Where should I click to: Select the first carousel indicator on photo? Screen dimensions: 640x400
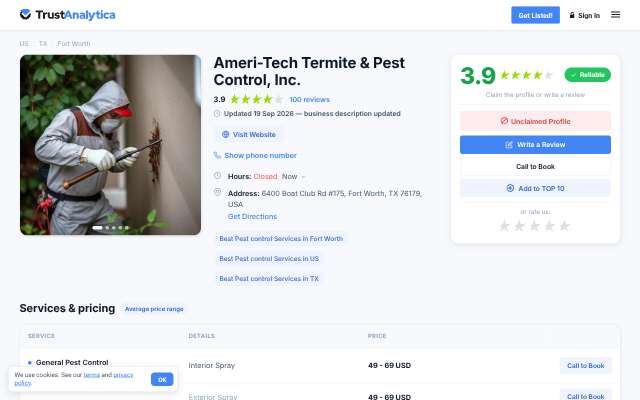(98, 228)
